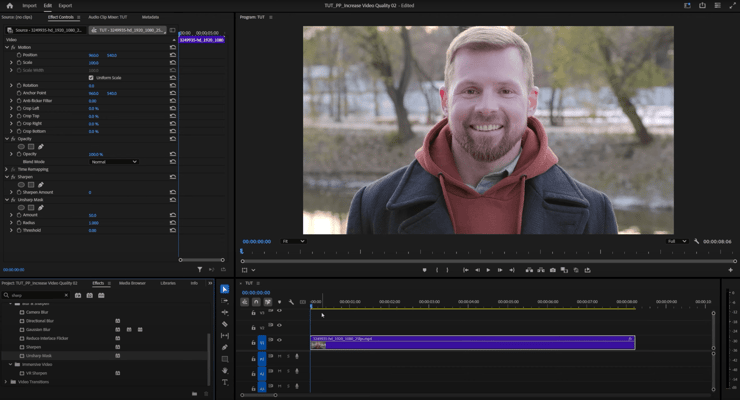This screenshot has height=400, width=740.
Task: Switch to the Media Browser tab
Action: coord(132,283)
